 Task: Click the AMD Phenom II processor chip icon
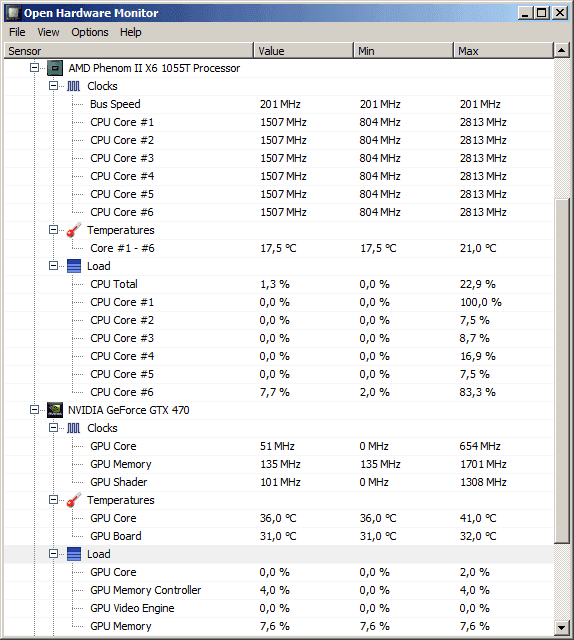tap(55, 68)
